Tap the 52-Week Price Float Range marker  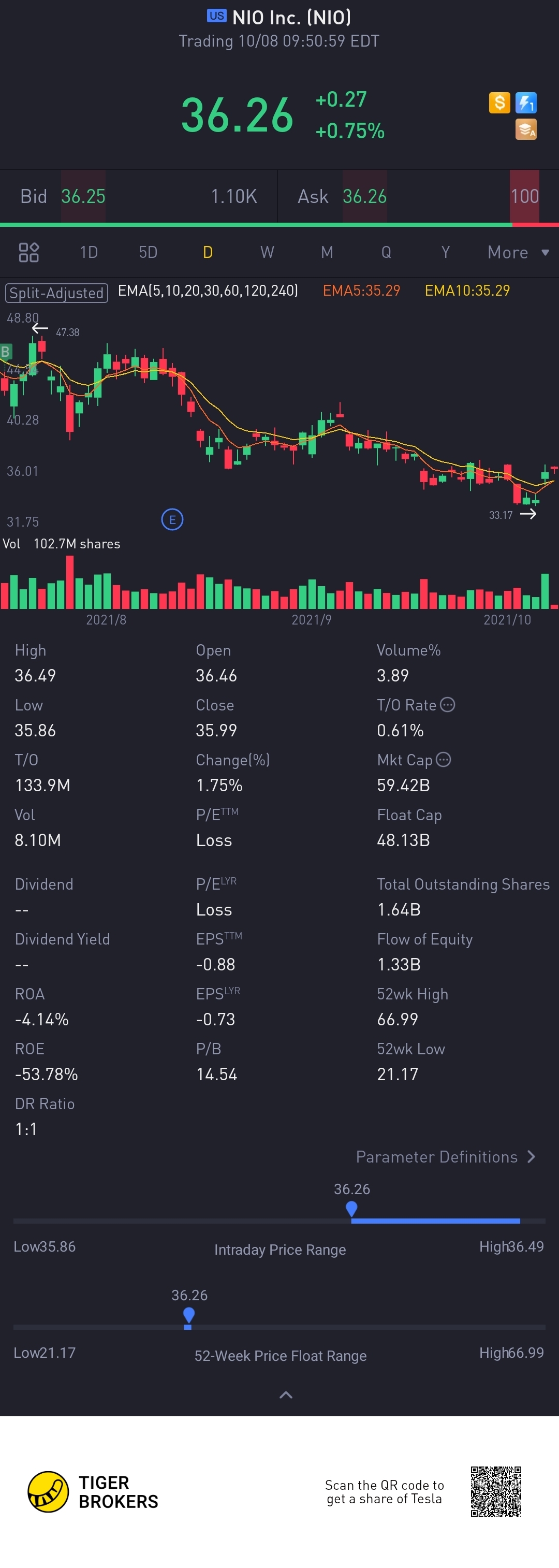[188, 1315]
